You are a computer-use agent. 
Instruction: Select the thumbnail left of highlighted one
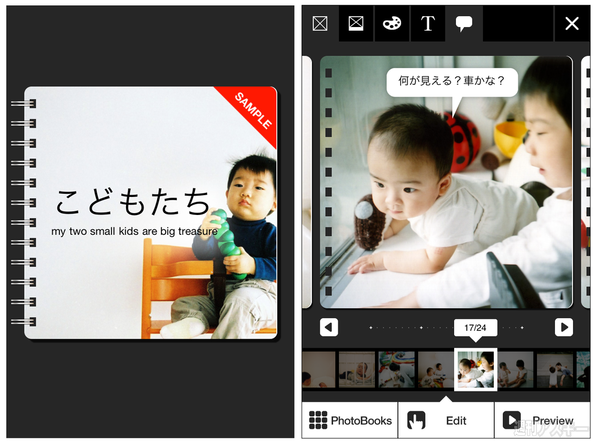click(x=435, y=370)
